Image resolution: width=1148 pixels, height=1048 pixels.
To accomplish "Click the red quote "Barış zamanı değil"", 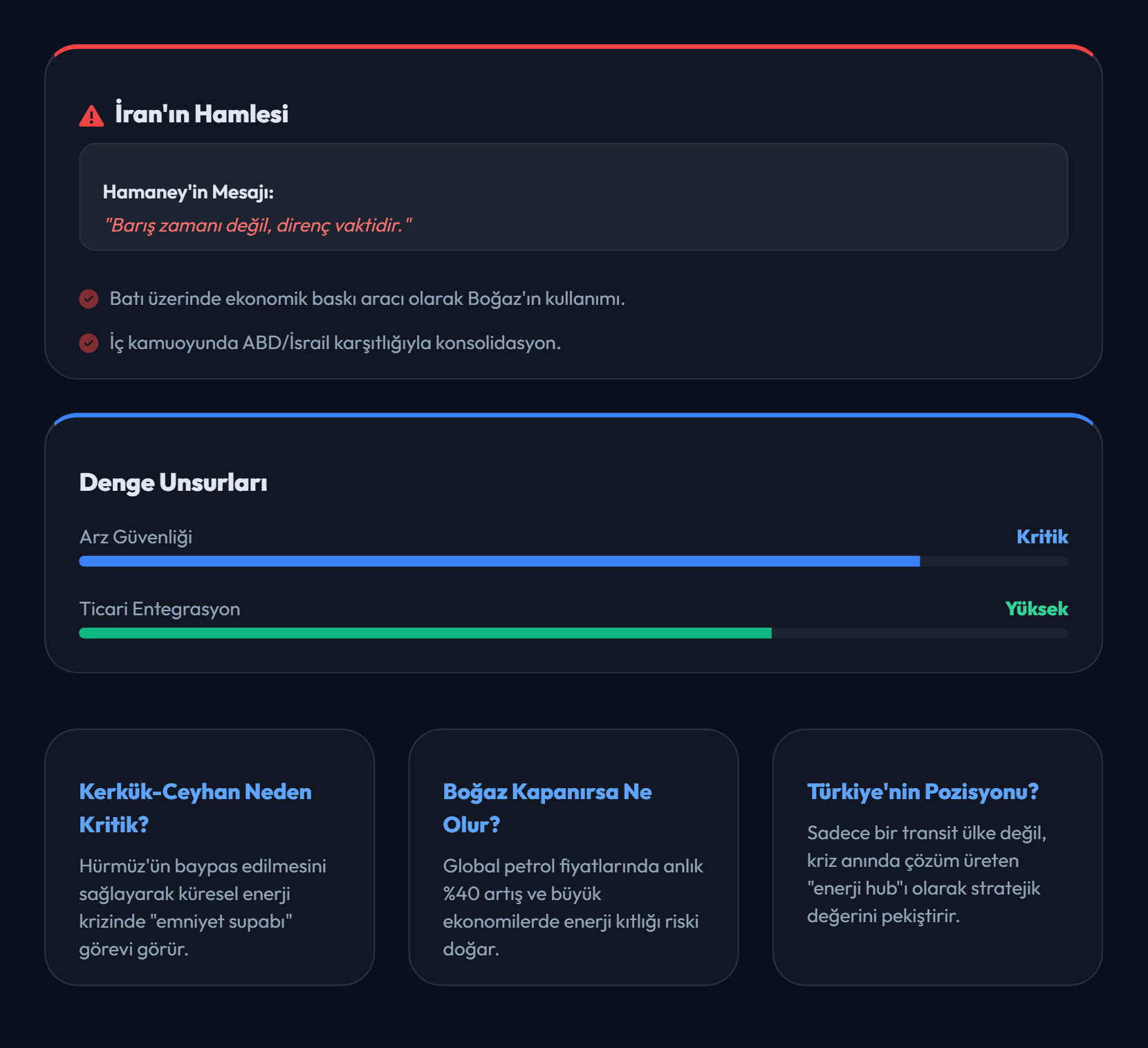I will click(x=258, y=225).
